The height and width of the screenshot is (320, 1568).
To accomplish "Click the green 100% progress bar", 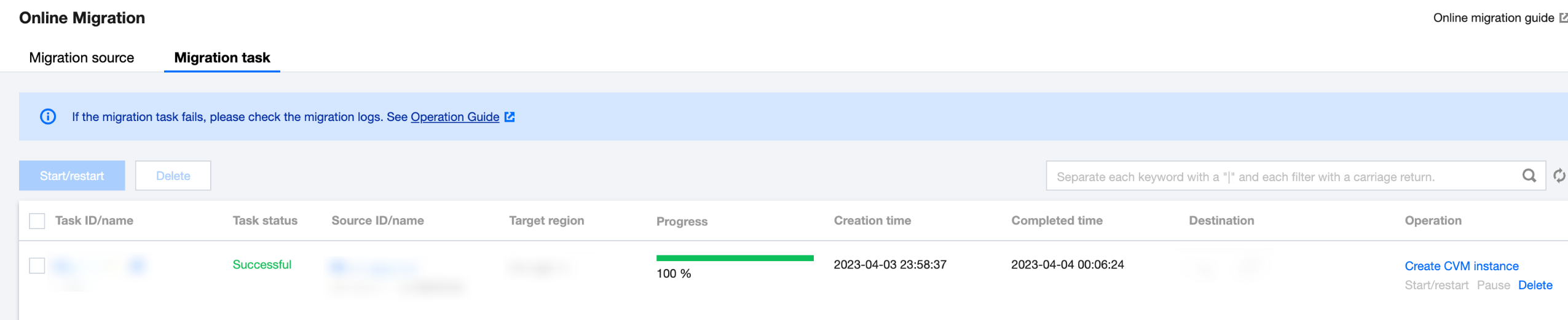I will pyautogui.click(x=735, y=258).
